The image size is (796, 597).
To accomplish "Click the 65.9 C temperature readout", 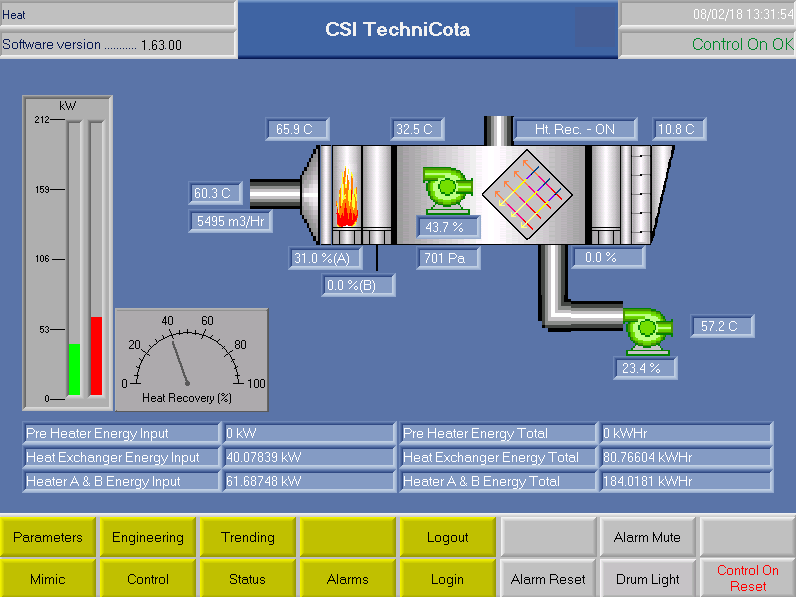I will (297, 129).
